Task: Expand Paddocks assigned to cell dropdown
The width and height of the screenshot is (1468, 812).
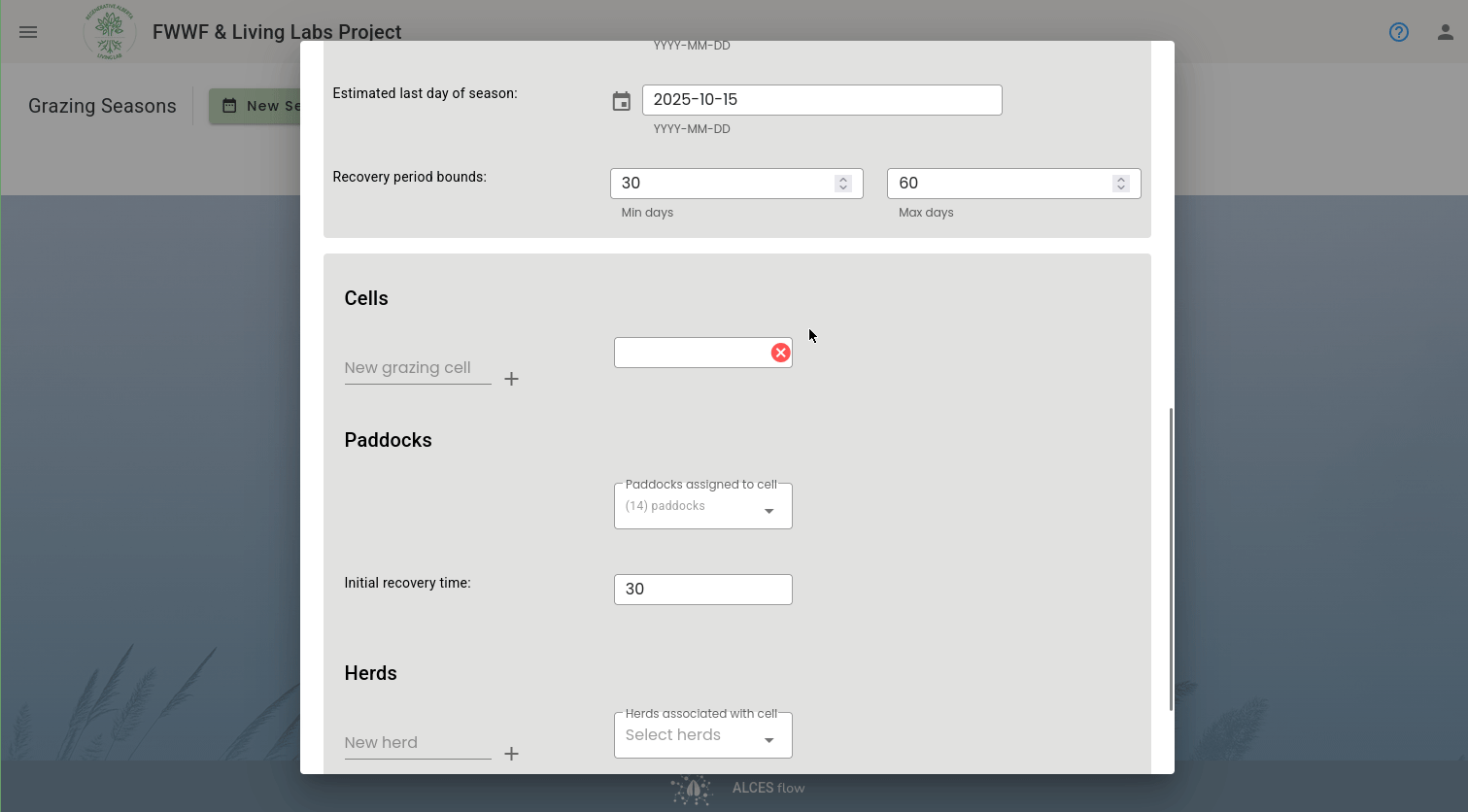Action: [703, 506]
